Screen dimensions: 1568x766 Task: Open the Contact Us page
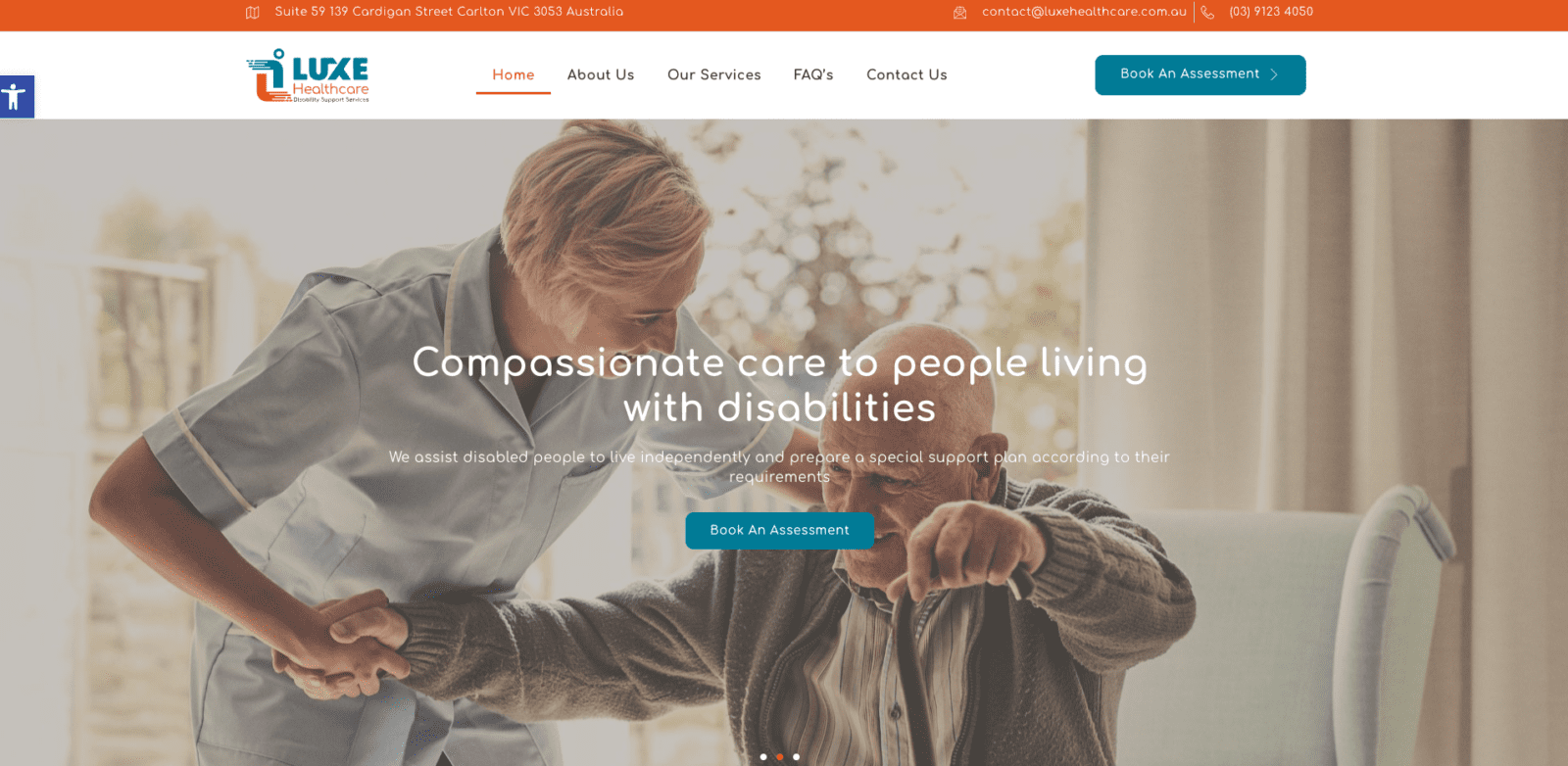click(x=906, y=74)
